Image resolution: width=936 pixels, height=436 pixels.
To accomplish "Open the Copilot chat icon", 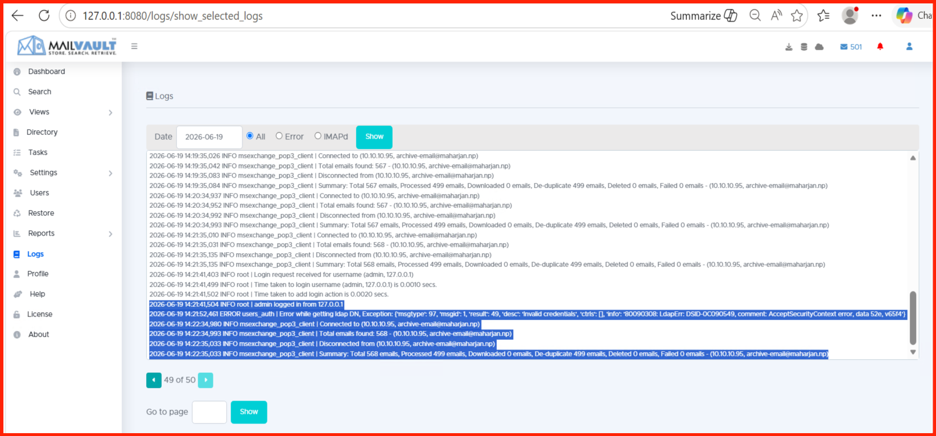I will [904, 16].
